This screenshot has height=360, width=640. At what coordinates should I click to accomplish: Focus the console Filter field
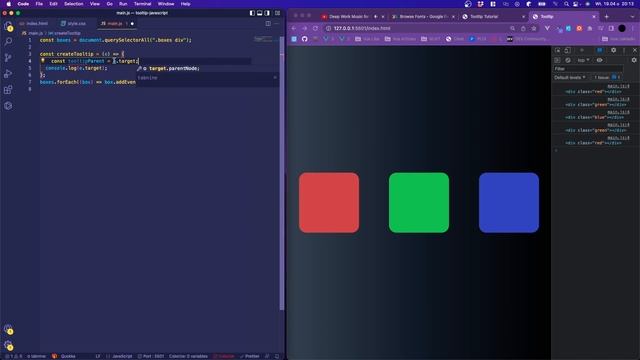point(588,69)
